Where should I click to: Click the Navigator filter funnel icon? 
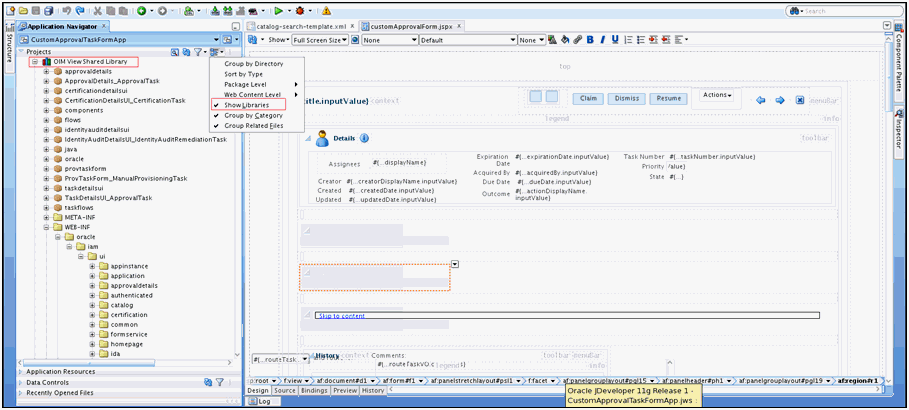[x=198, y=52]
